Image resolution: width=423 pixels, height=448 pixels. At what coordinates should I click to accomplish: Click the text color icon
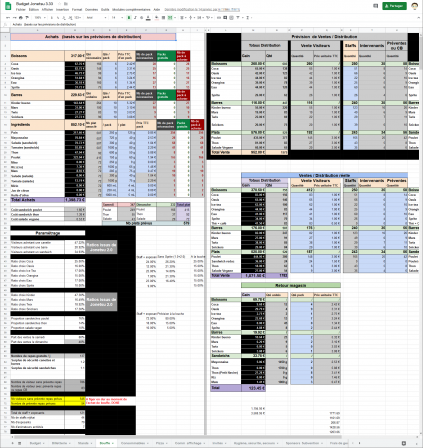[148, 18]
